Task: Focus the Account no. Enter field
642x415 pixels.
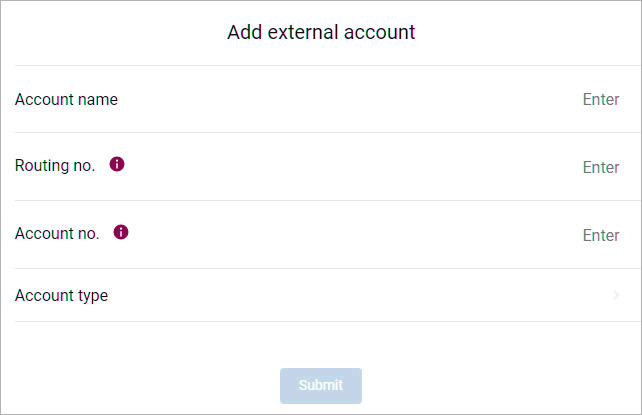Action: coord(601,235)
